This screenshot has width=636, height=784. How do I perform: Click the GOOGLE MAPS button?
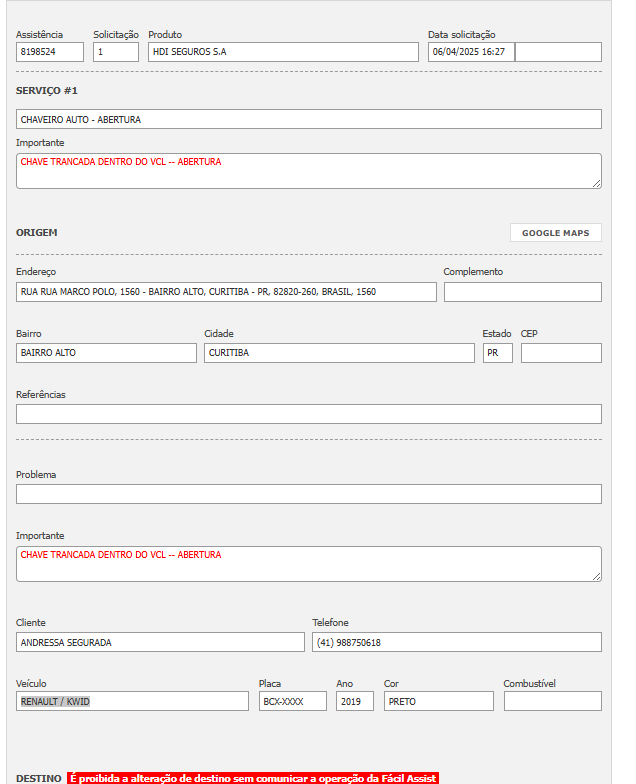555,233
